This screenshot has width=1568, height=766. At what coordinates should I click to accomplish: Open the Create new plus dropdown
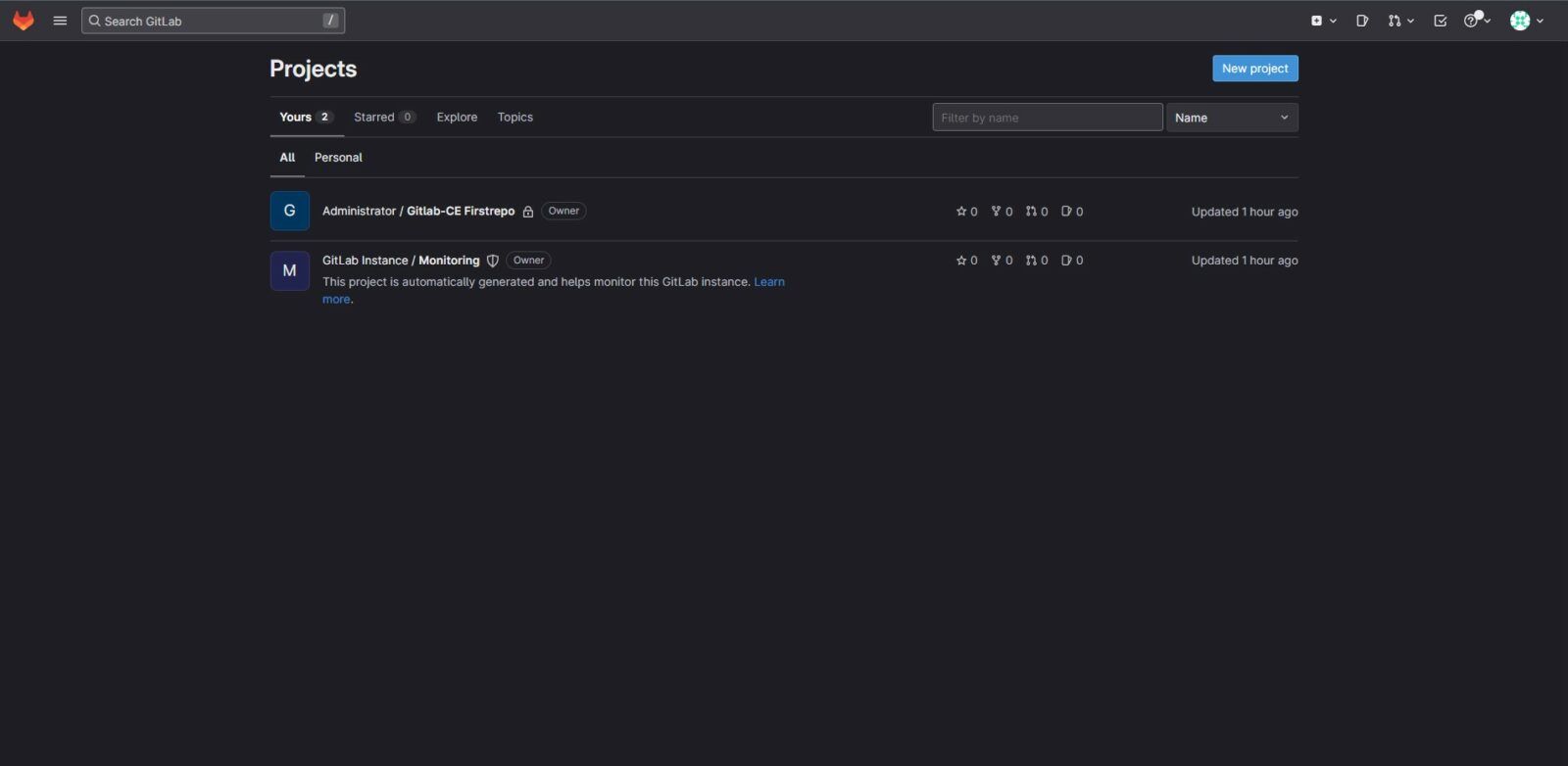coord(1324,21)
